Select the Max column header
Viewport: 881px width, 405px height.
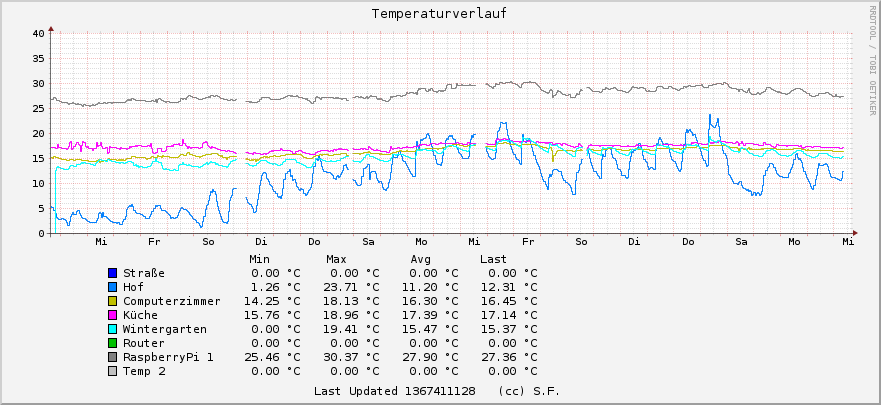(x=336, y=259)
